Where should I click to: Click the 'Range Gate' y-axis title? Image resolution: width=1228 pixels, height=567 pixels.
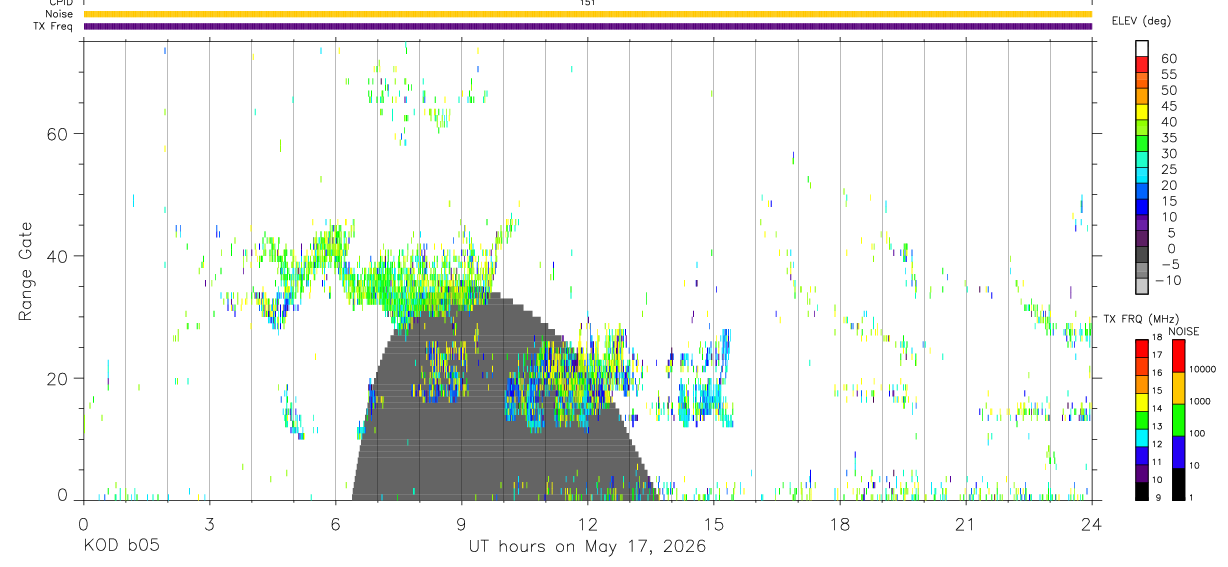[25, 271]
